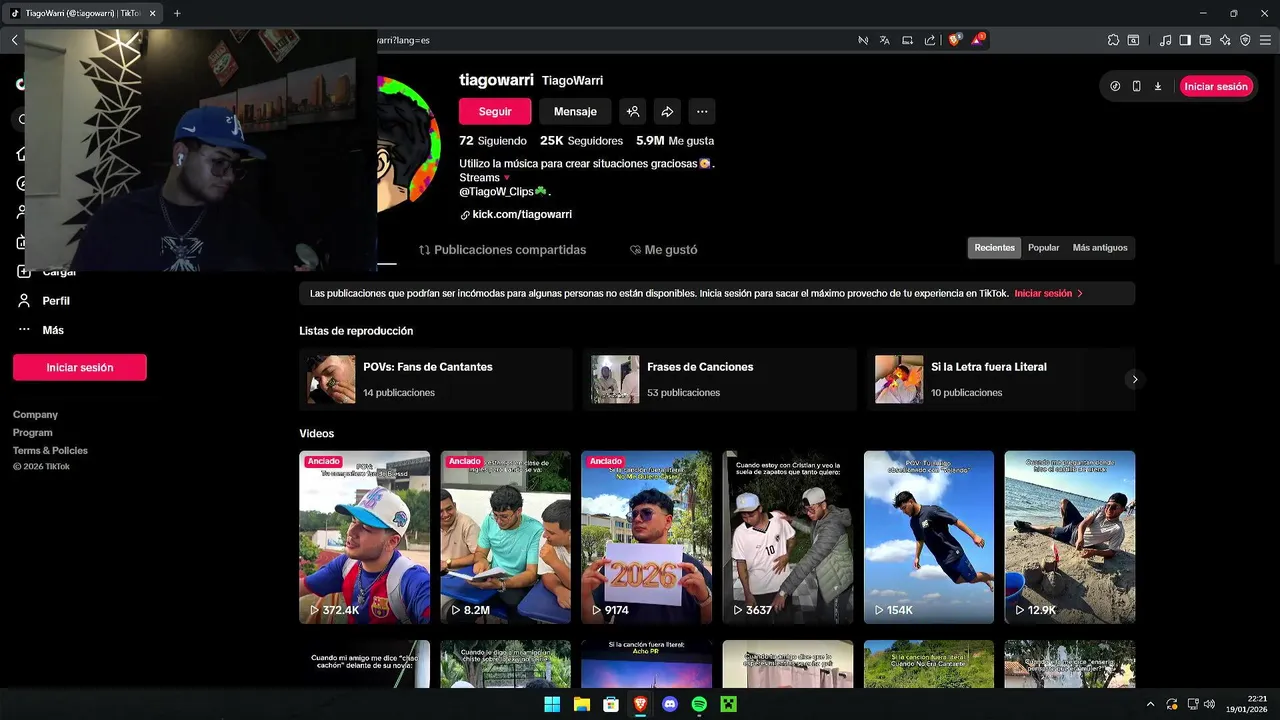Screen dimensions: 1280x720
Task: Click the pink Seguir button
Action: [495, 111]
